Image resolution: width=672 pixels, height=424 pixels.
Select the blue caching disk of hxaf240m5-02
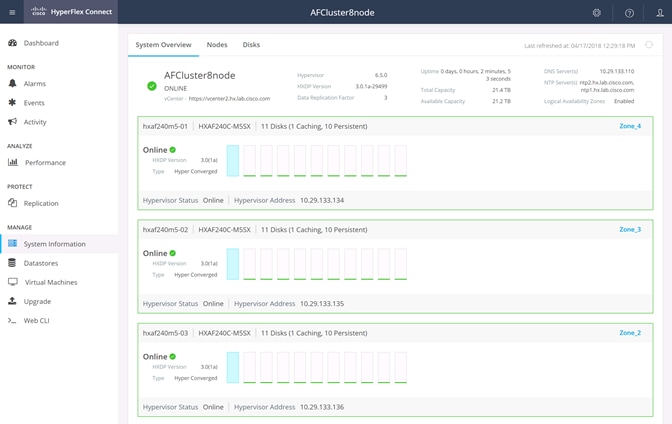click(x=233, y=264)
